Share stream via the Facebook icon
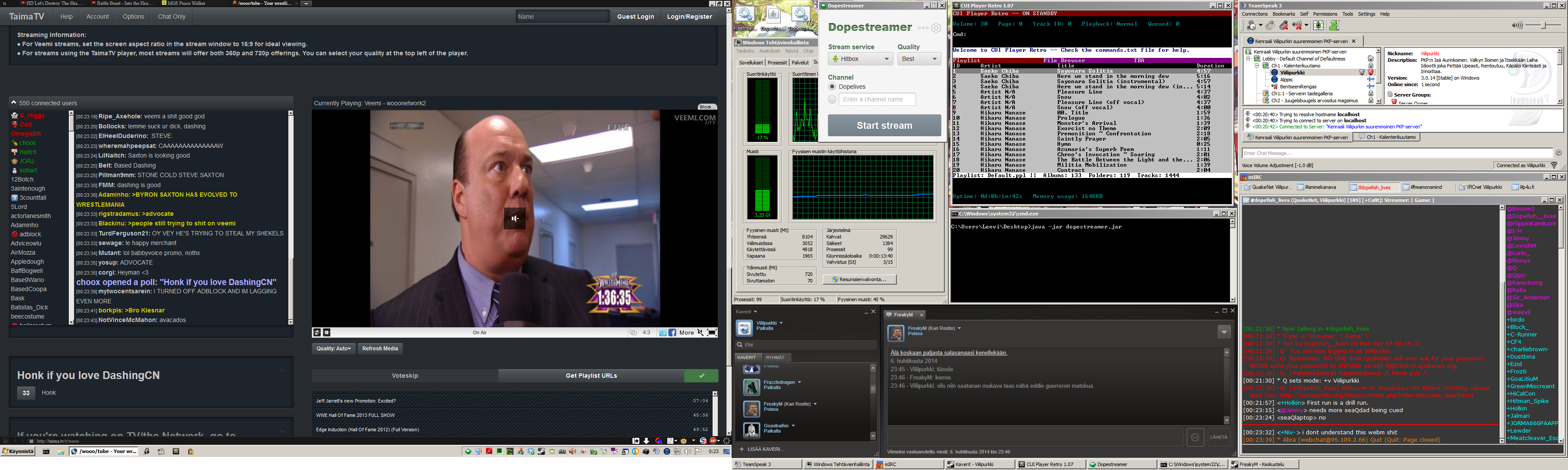Screen dimensions: 1568x470 [672, 332]
